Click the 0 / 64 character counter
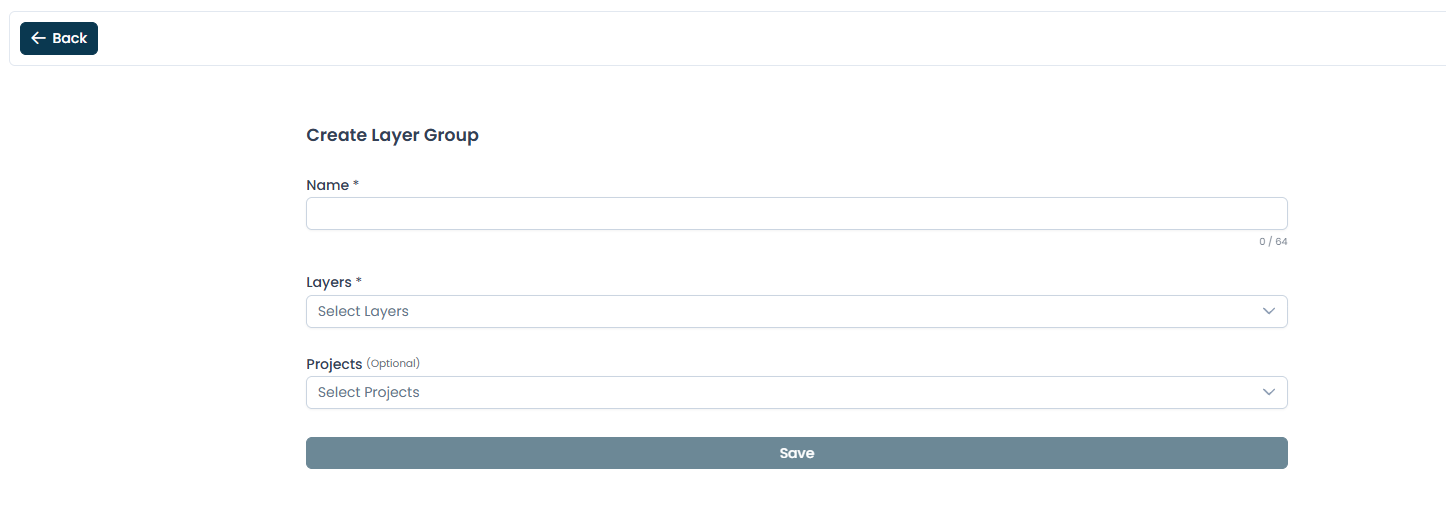1446x505 pixels. [1273, 242]
